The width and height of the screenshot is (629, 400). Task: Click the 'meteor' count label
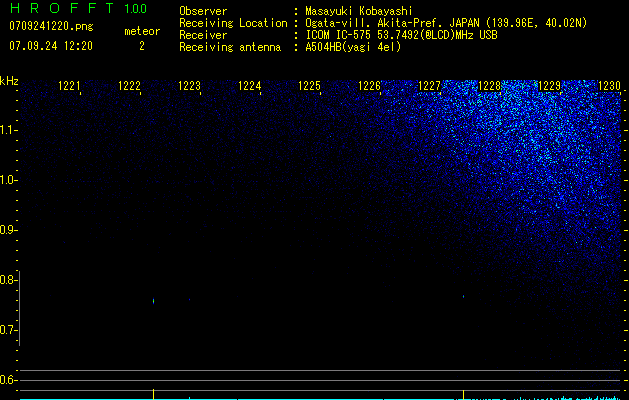(142, 31)
